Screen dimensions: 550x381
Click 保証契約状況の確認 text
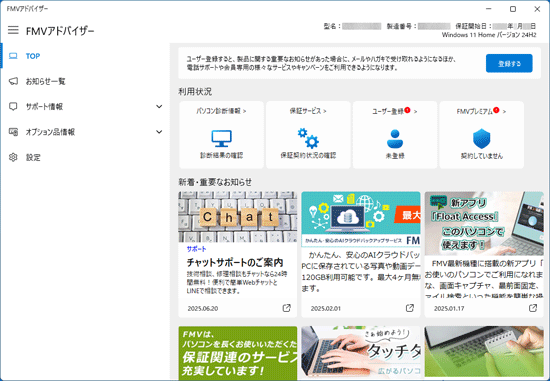pyautogui.click(x=308, y=155)
